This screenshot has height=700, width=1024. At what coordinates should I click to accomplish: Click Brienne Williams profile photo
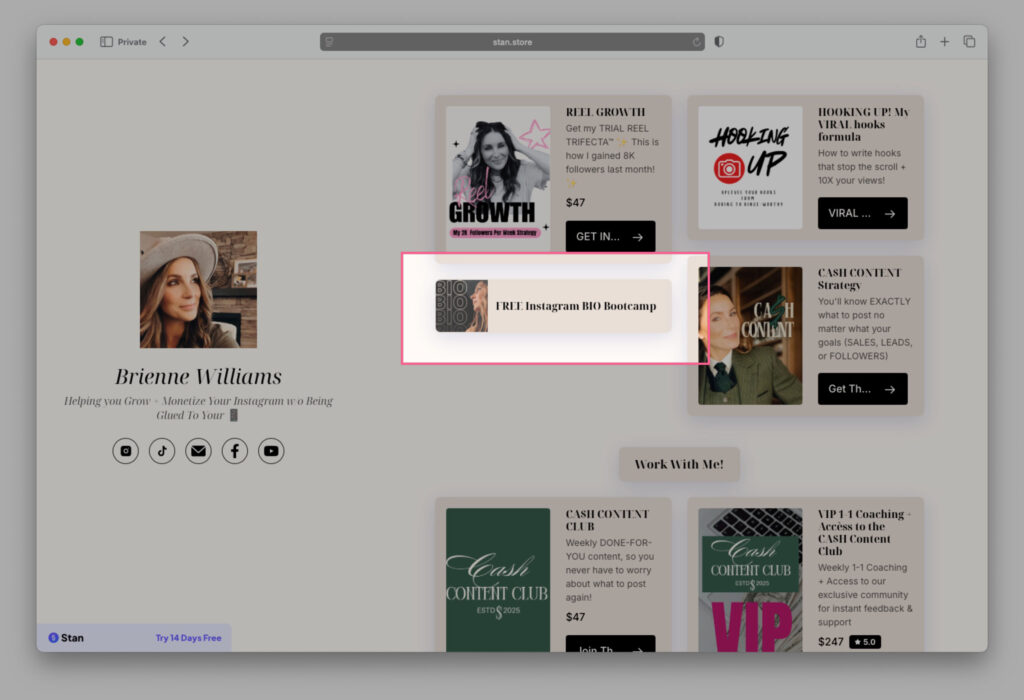click(198, 289)
